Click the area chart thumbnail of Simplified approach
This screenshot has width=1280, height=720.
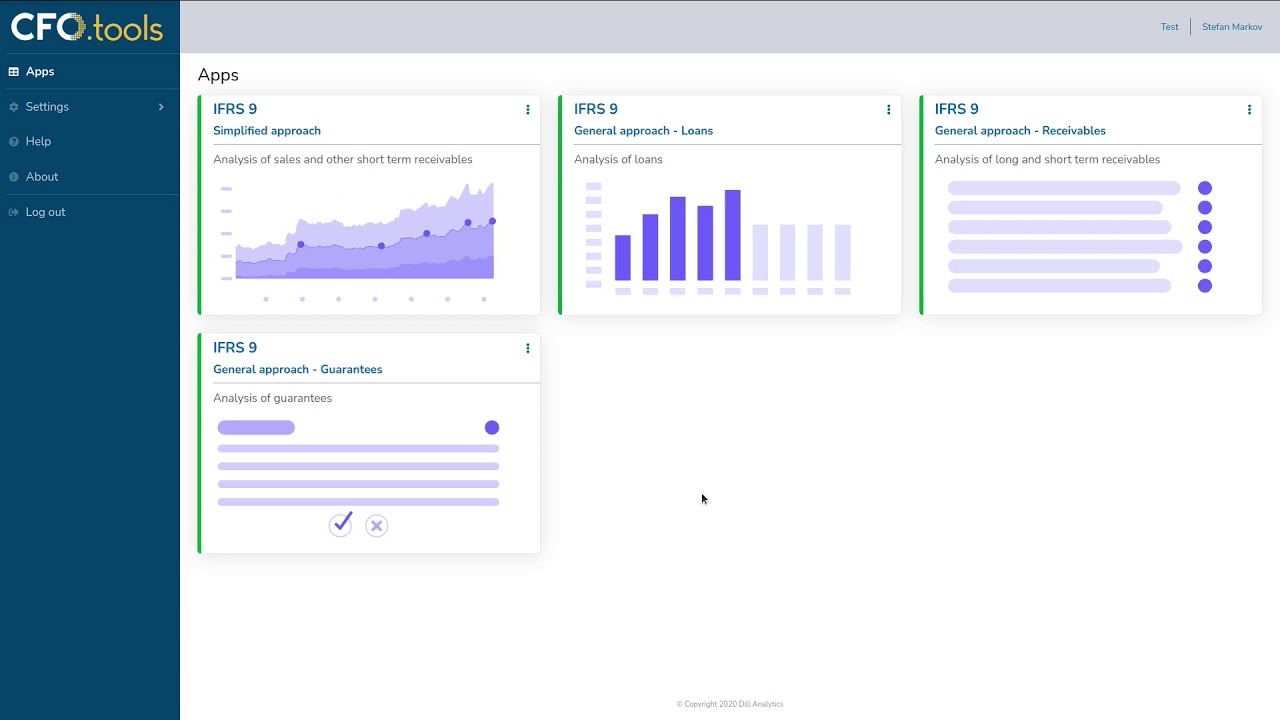tap(358, 242)
